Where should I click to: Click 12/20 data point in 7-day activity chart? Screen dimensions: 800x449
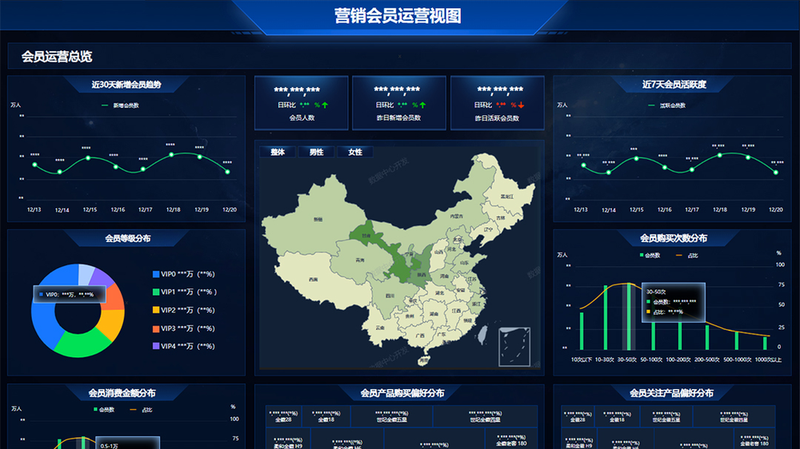click(x=776, y=172)
